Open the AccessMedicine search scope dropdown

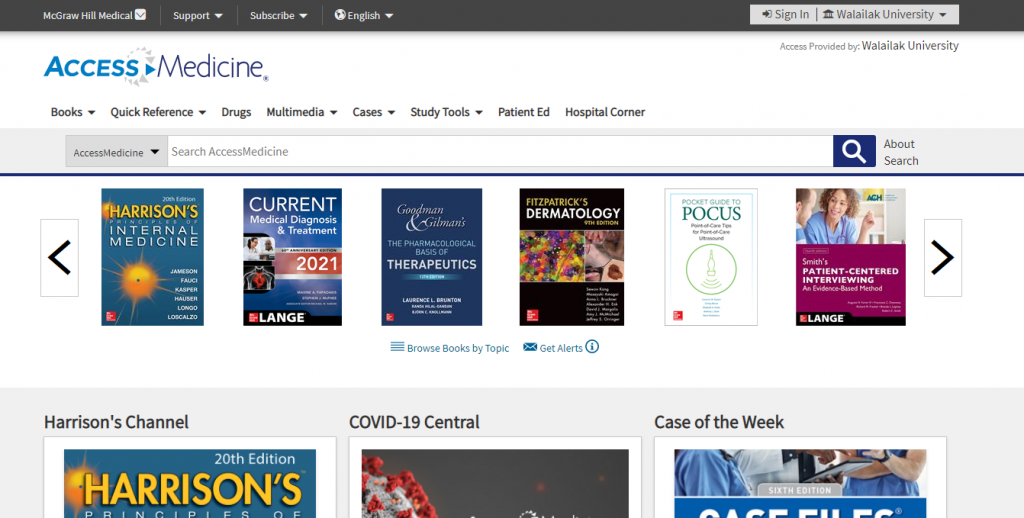[116, 152]
